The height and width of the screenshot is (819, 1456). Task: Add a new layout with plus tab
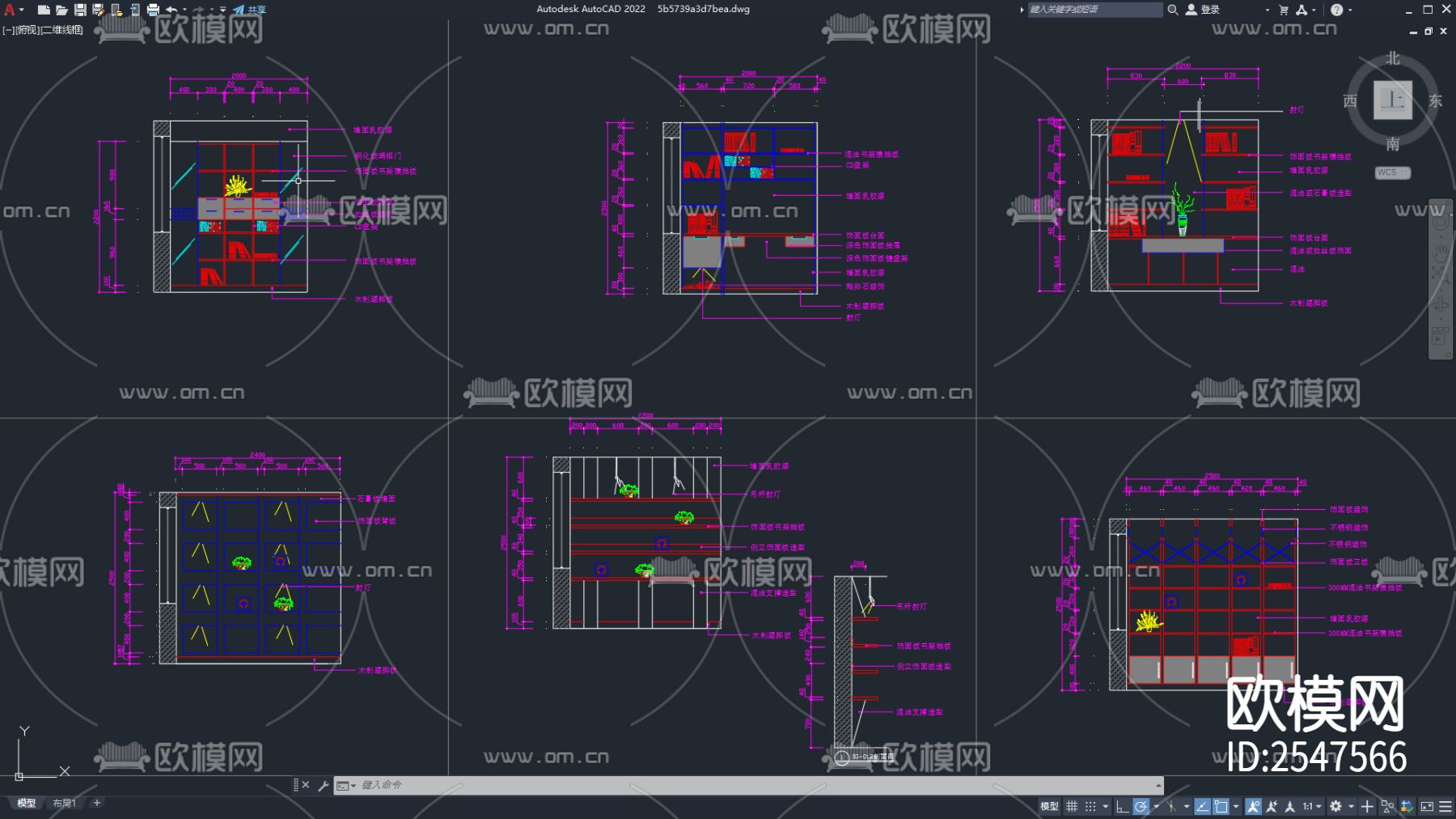click(x=97, y=803)
